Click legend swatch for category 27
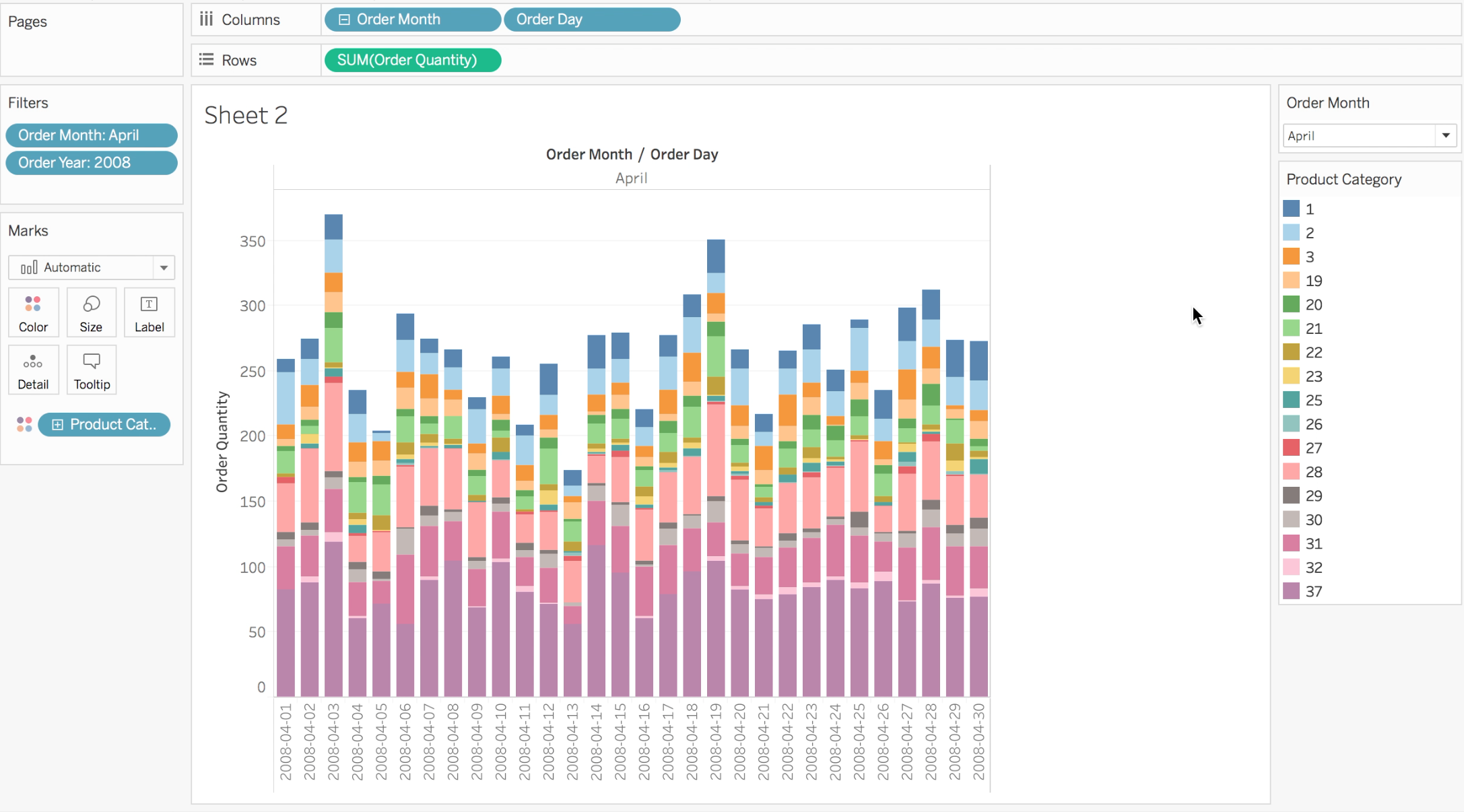 click(x=1291, y=448)
